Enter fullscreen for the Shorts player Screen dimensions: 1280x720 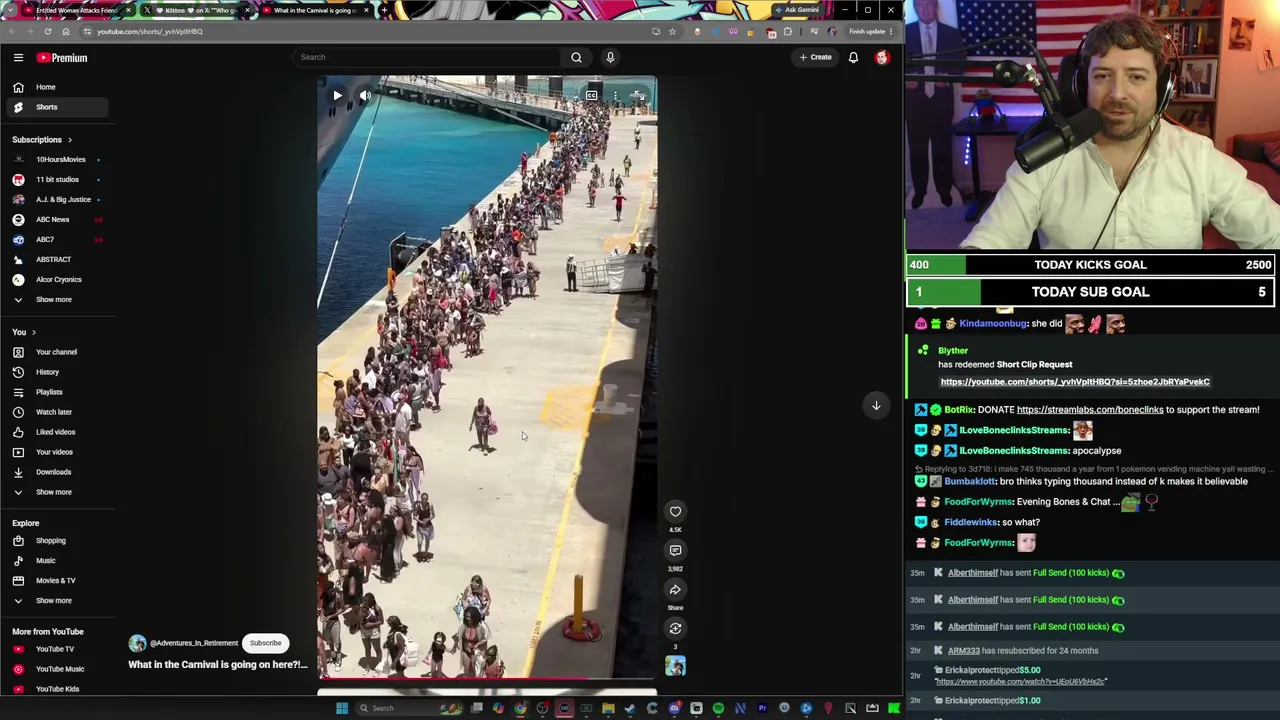[638, 96]
